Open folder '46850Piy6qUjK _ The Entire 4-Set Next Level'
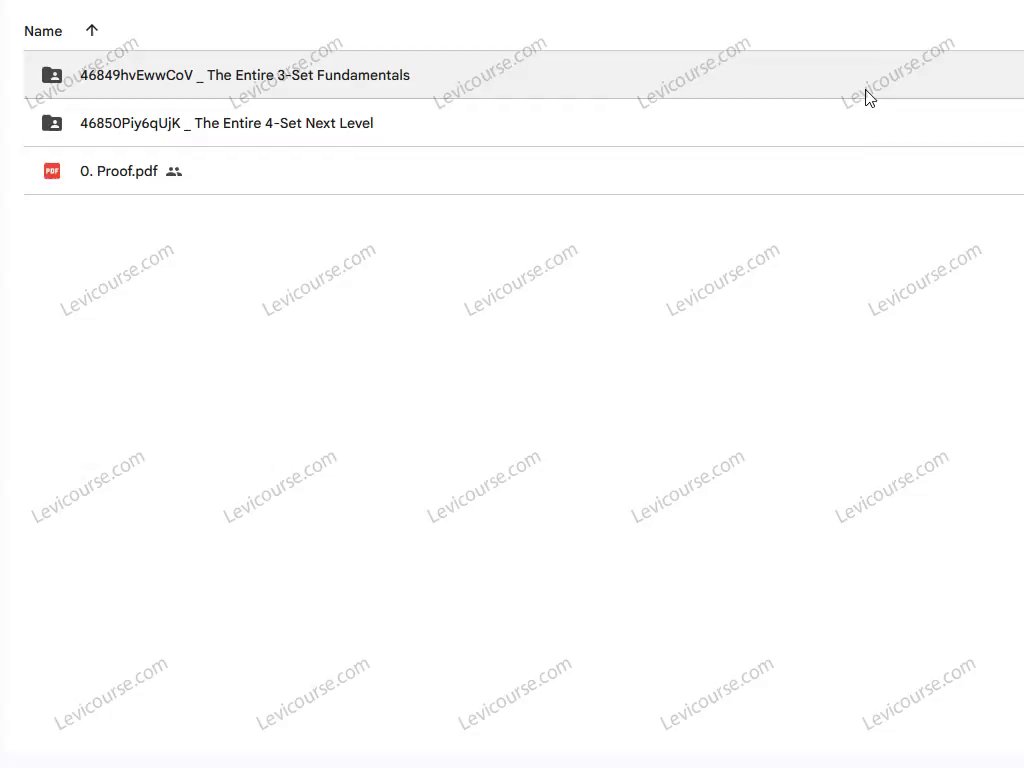1024x768 pixels. click(227, 123)
